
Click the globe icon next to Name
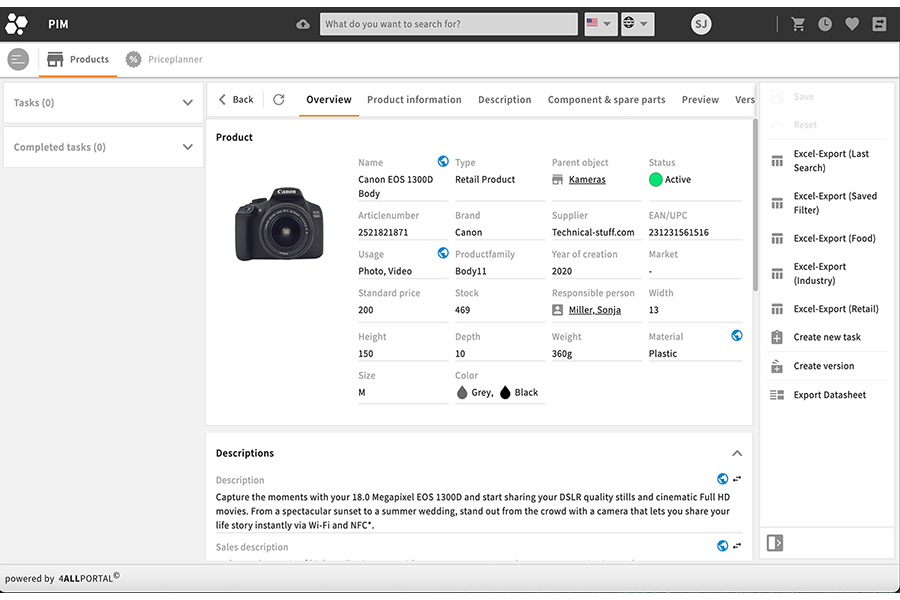click(443, 161)
